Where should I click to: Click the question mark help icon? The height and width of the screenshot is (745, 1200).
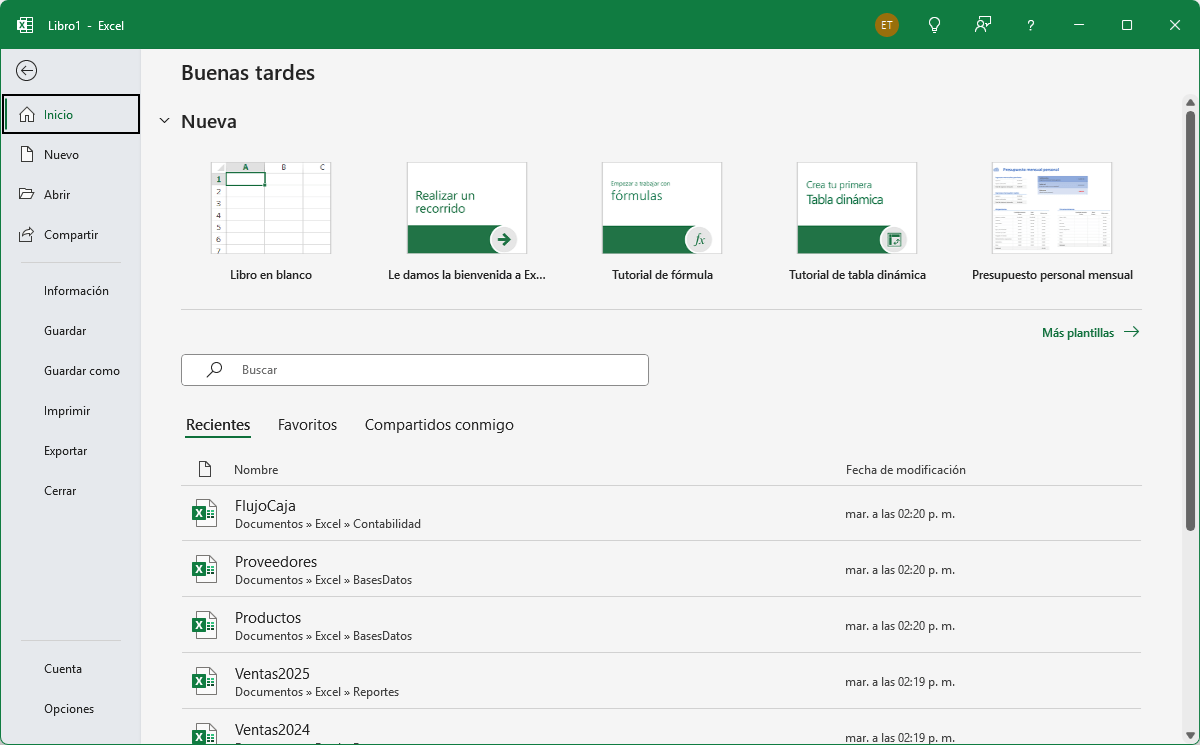coord(1031,25)
